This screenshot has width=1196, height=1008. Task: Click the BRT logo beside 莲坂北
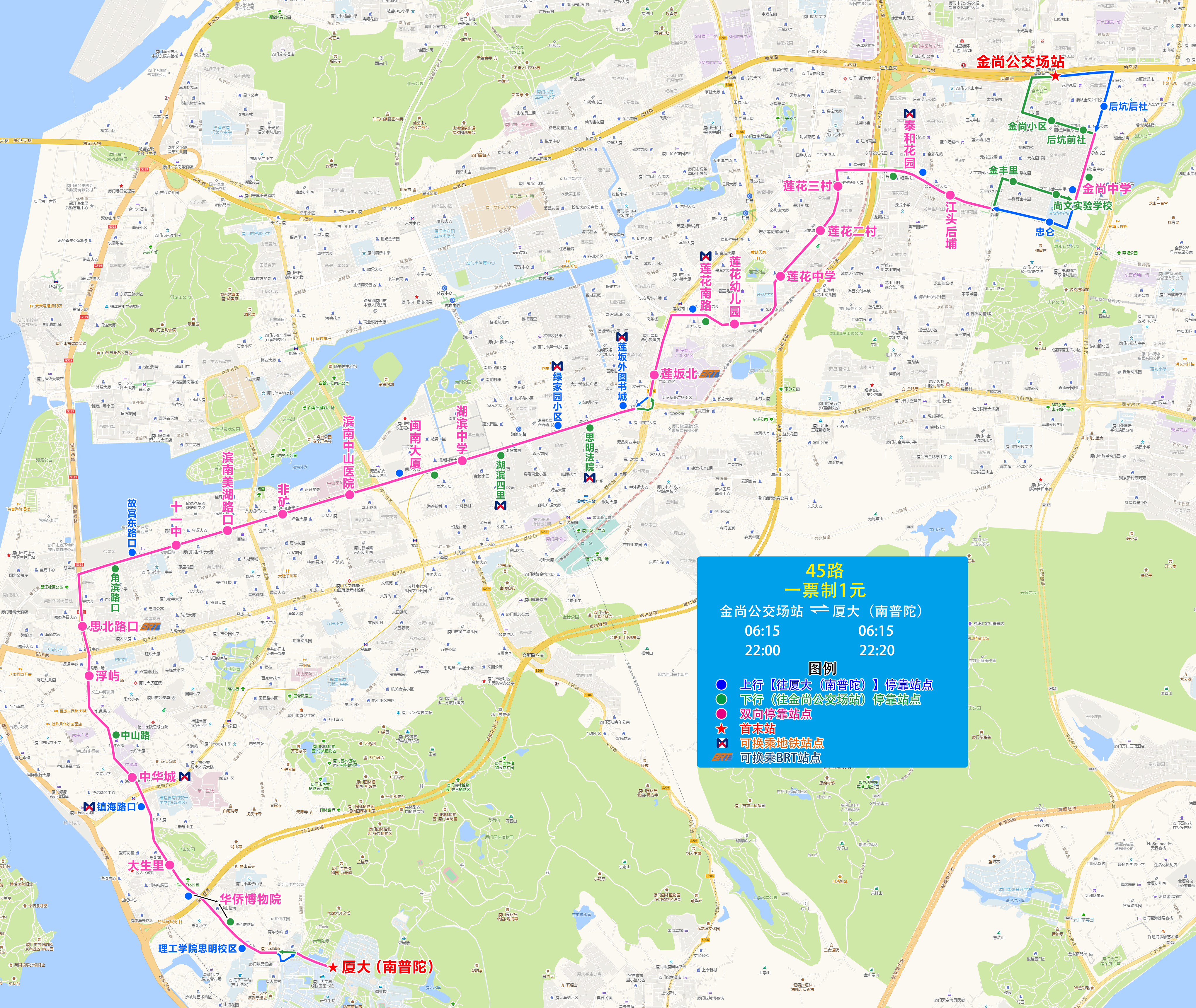[710, 374]
